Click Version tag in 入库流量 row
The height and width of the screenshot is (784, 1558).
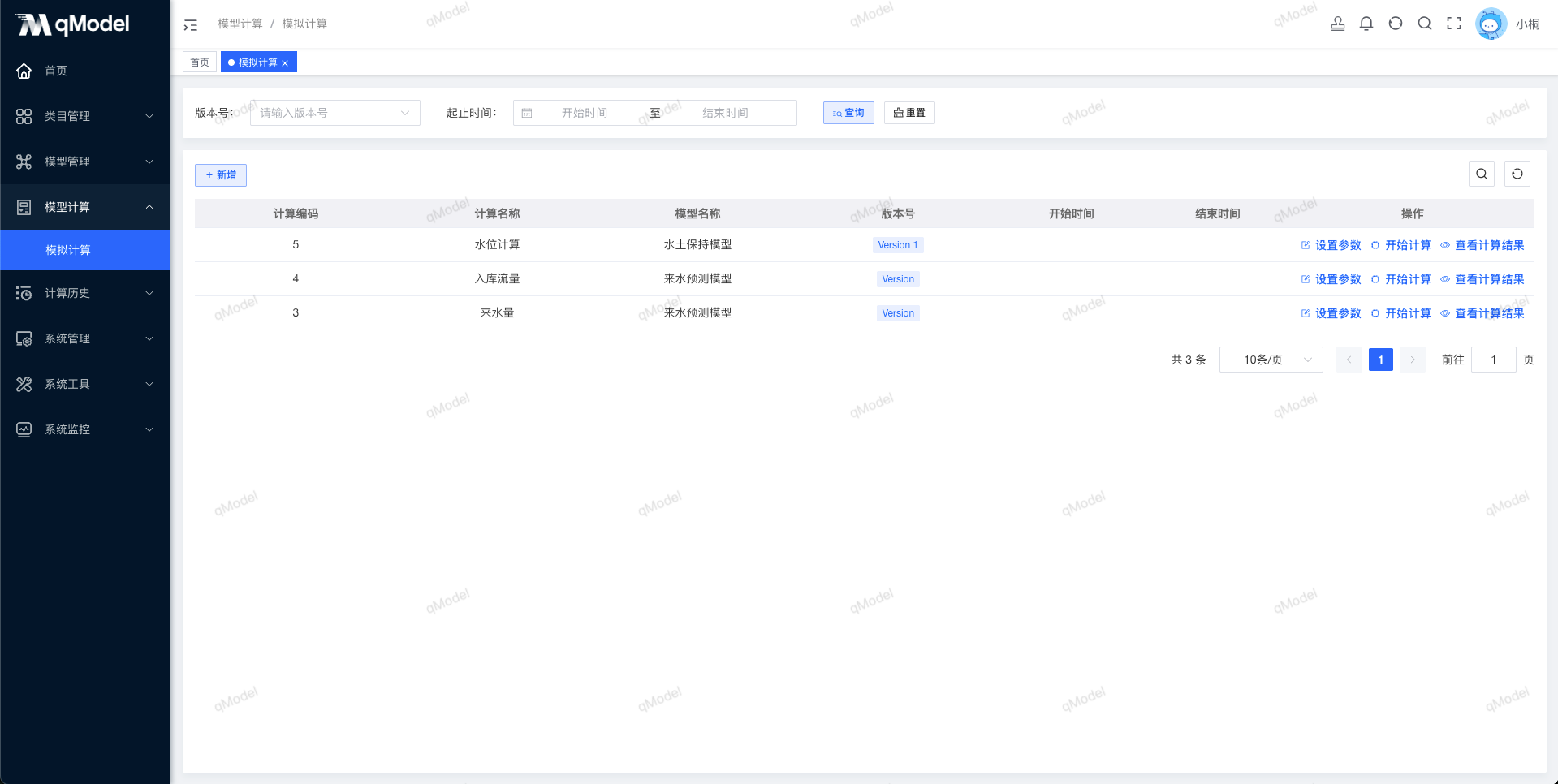click(x=898, y=279)
